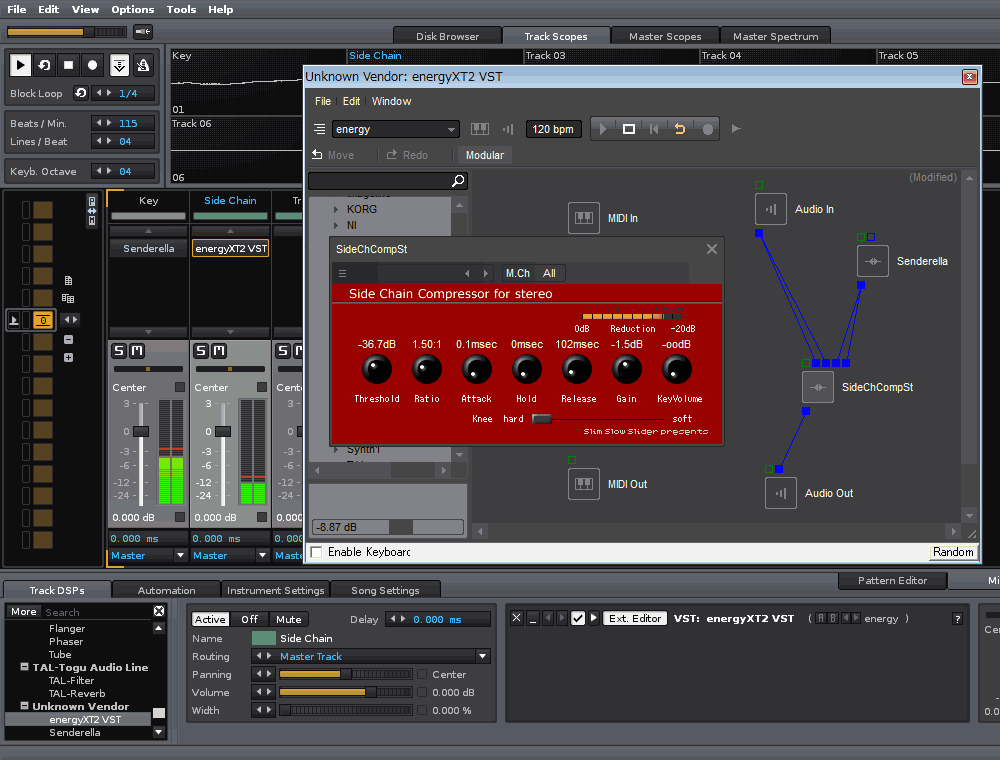Expand the NI folder in browser
Screen dimensions: 1000x760
point(336,225)
